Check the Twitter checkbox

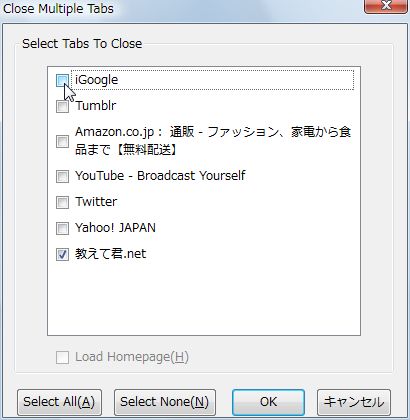[62, 202]
